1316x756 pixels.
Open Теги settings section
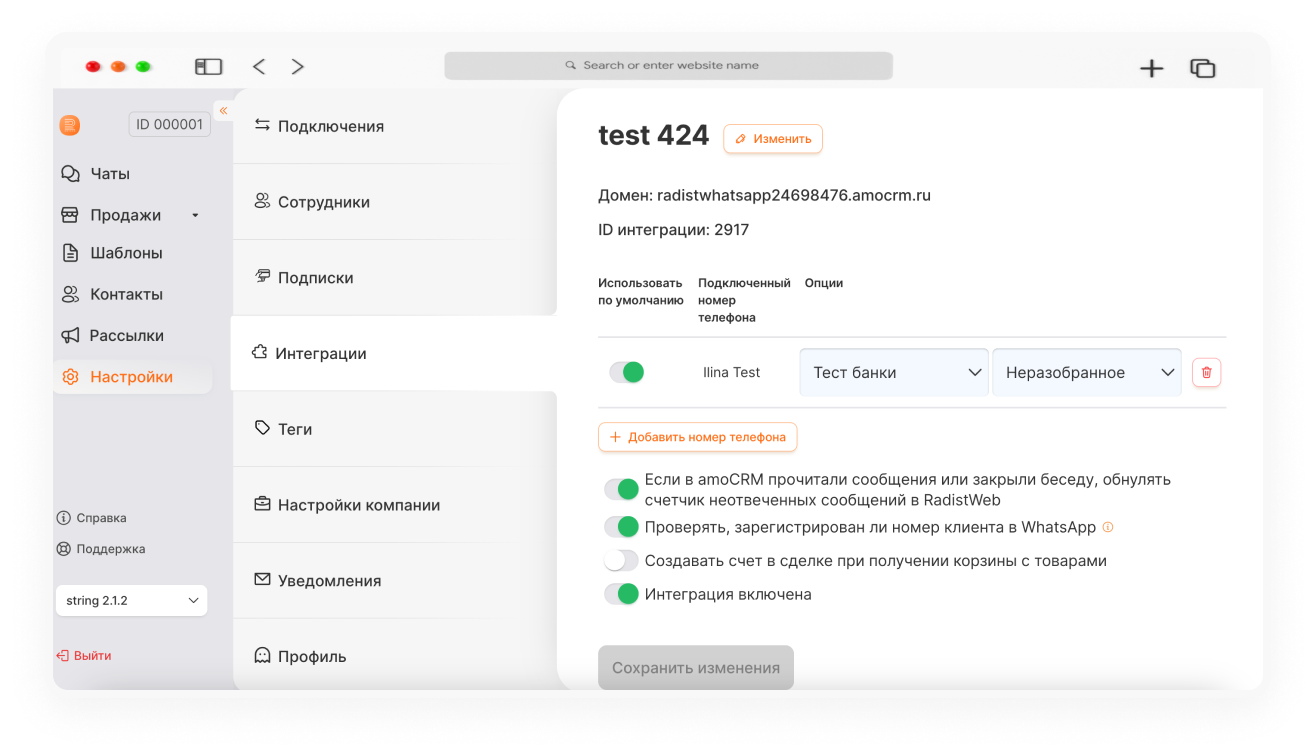[x=394, y=429]
